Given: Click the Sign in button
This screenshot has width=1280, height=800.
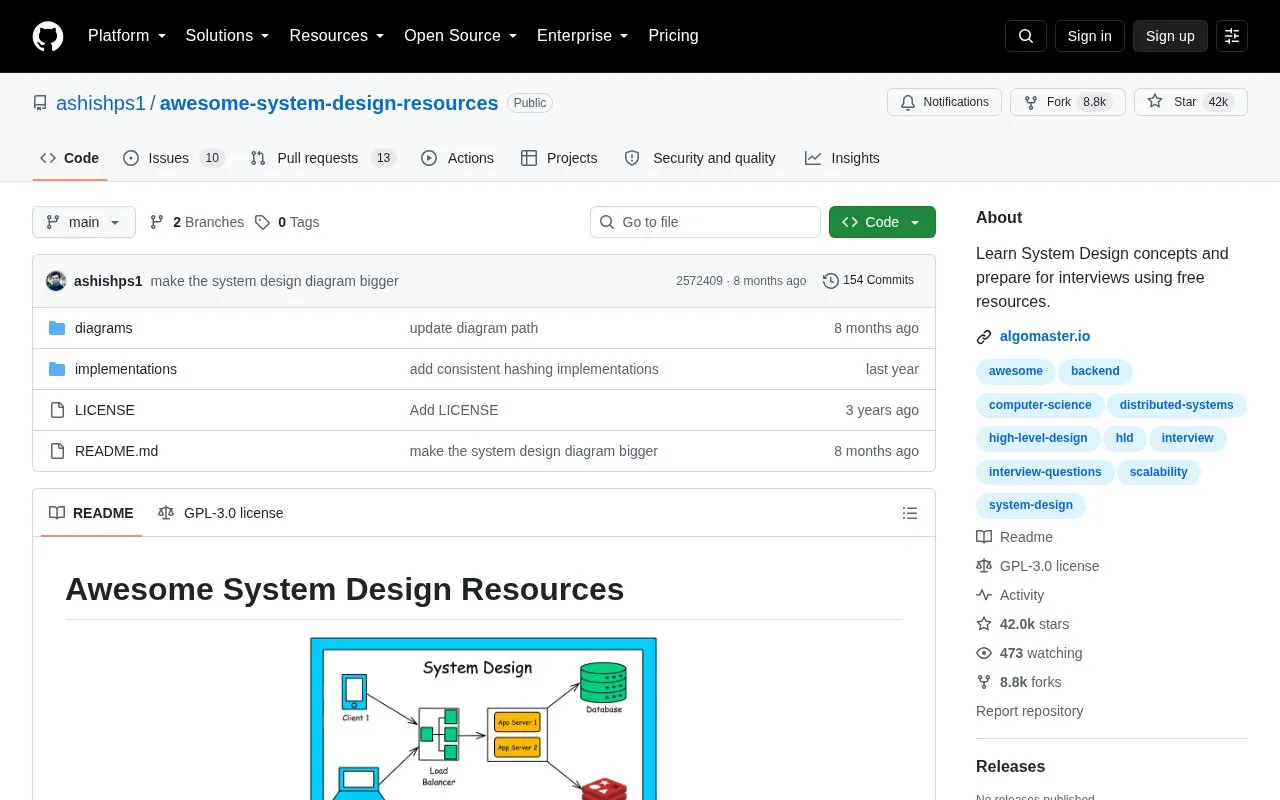Looking at the screenshot, I should [x=1089, y=36].
